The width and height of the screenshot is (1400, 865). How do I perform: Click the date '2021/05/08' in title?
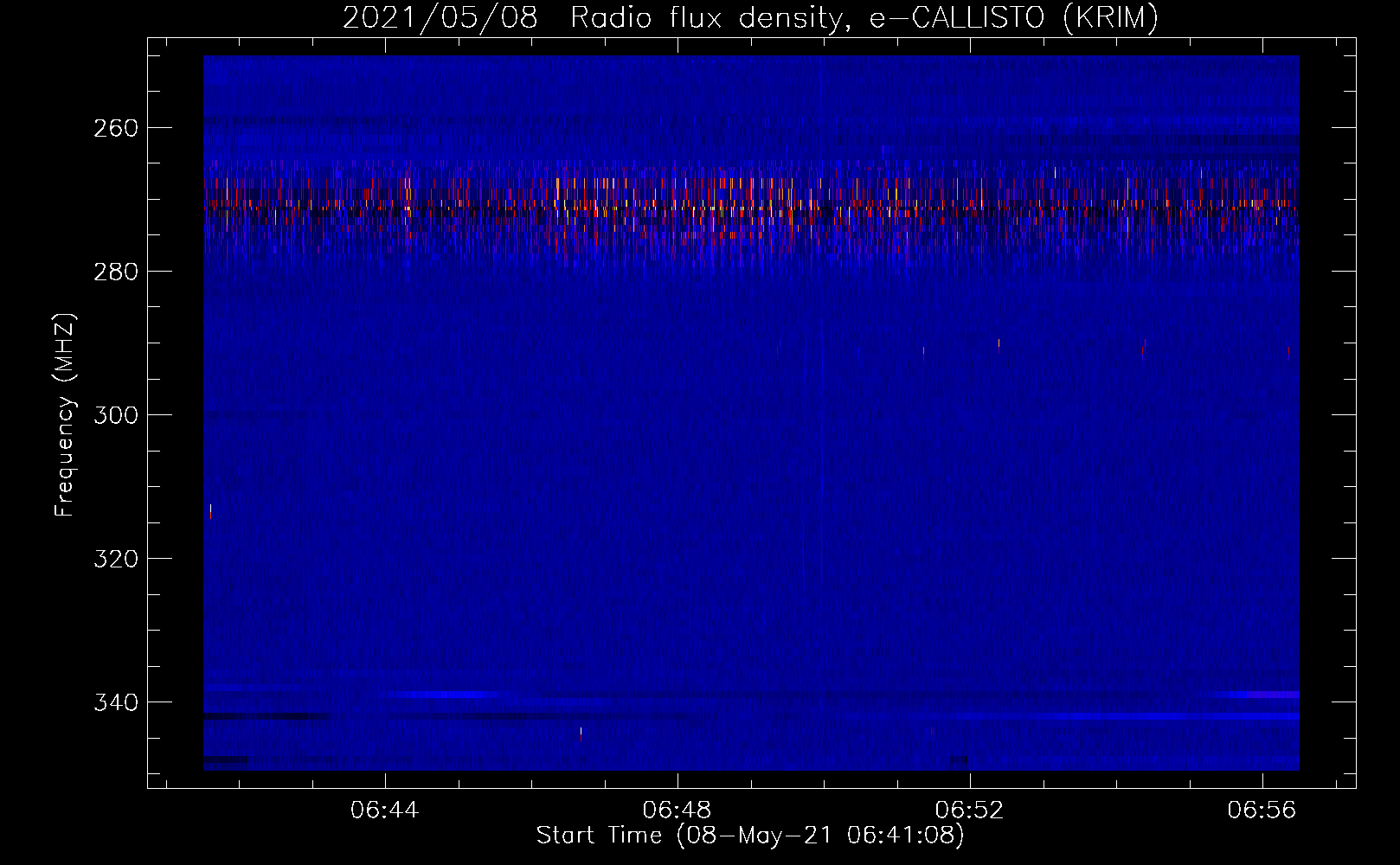pyautogui.click(x=440, y=17)
